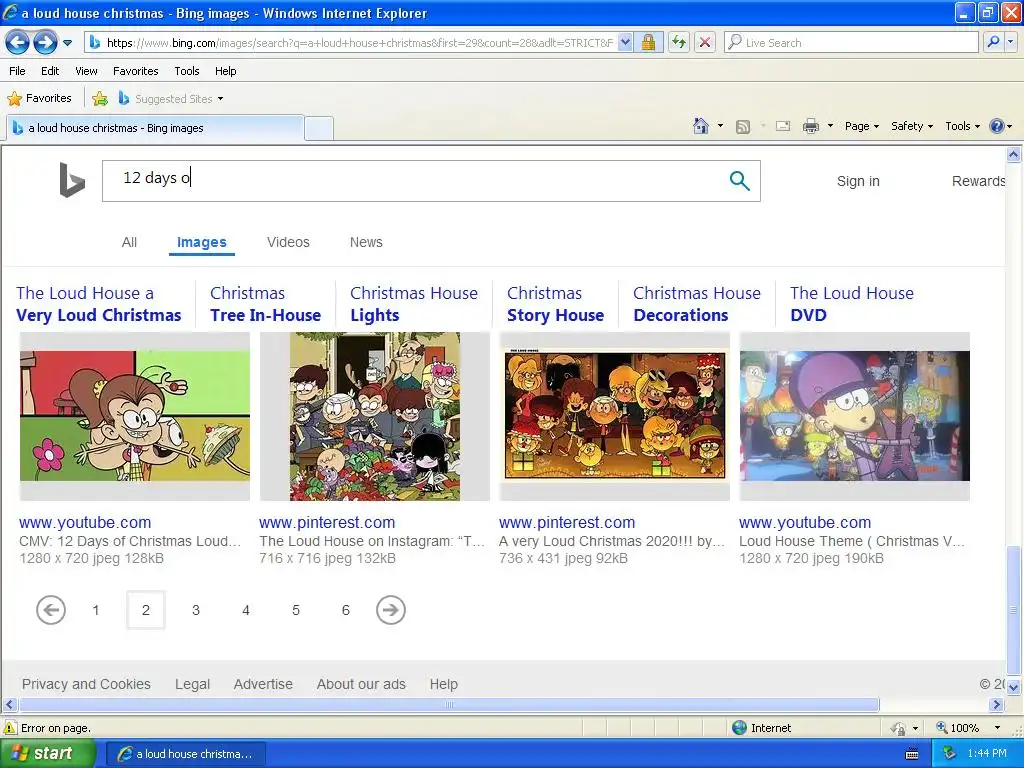
Task: Click the next results page arrow
Action: tap(391, 610)
